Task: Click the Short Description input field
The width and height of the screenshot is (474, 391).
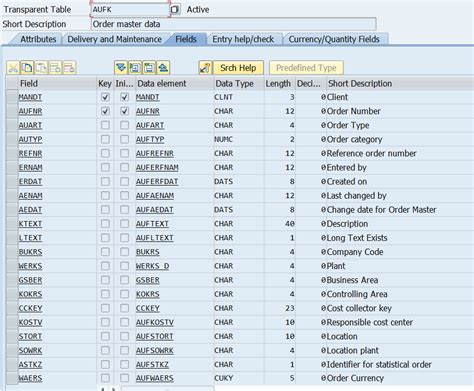Action: (x=233, y=24)
